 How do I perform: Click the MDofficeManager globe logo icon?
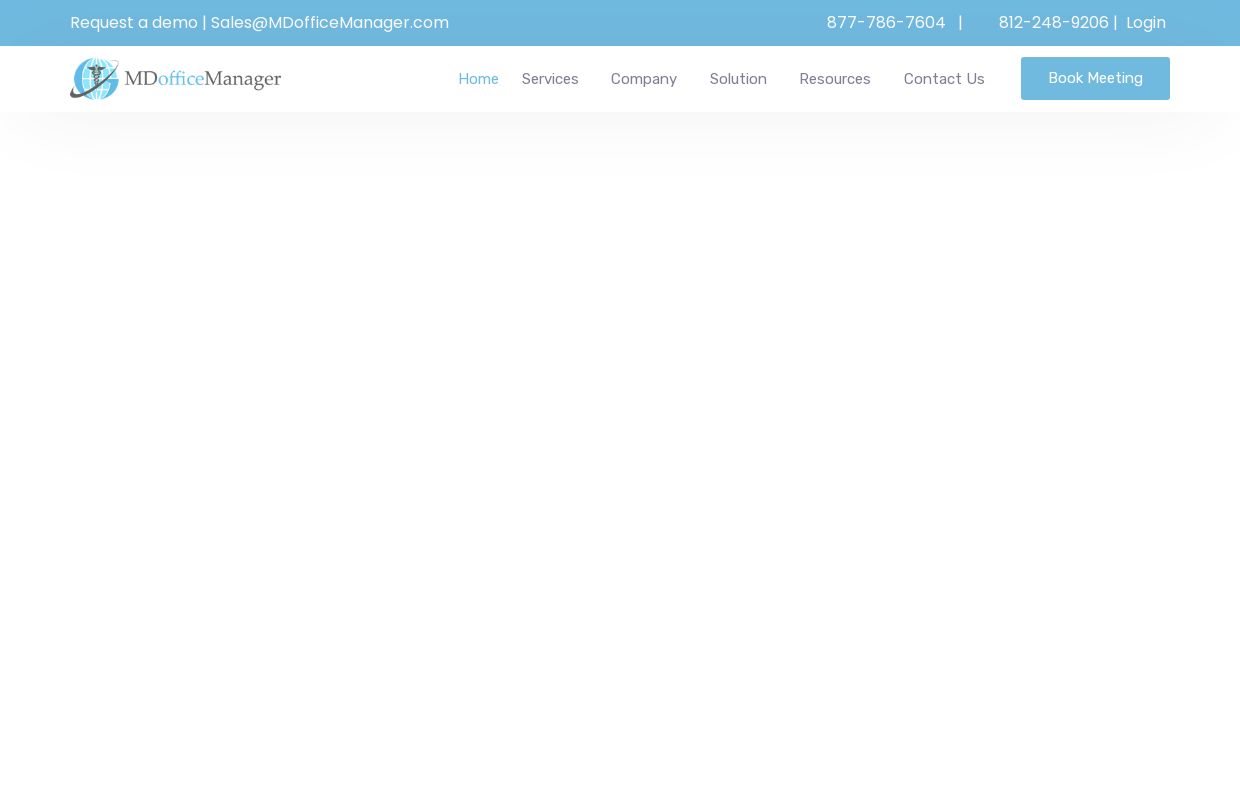point(95,79)
